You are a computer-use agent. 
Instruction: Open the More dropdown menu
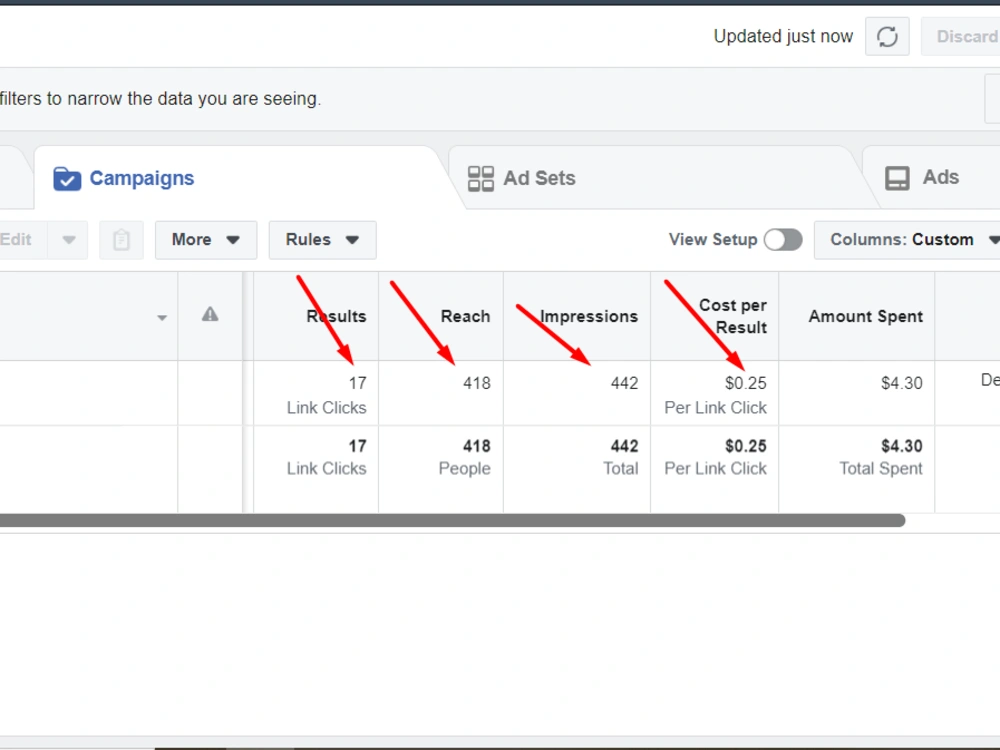pyautogui.click(x=206, y=240)
